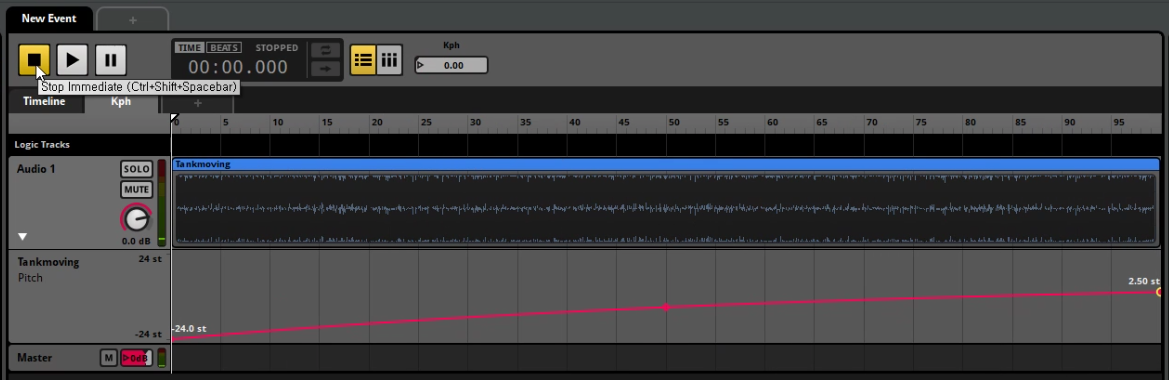
Task: Click the Logic Tracks header
Action: point(42,145)
